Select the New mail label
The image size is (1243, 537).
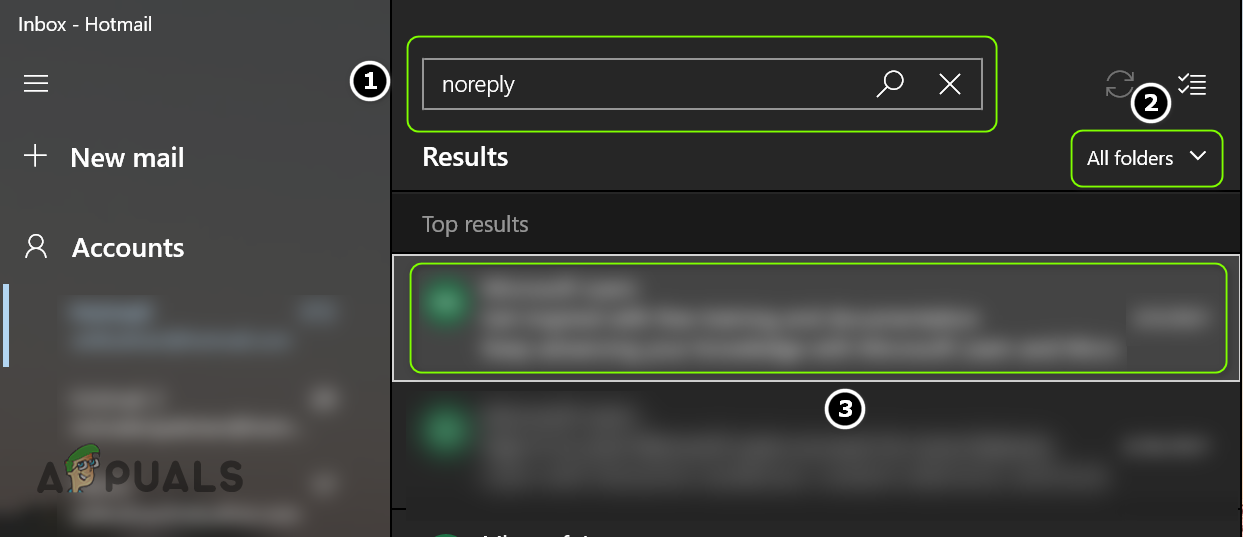(x=127, y=157)
